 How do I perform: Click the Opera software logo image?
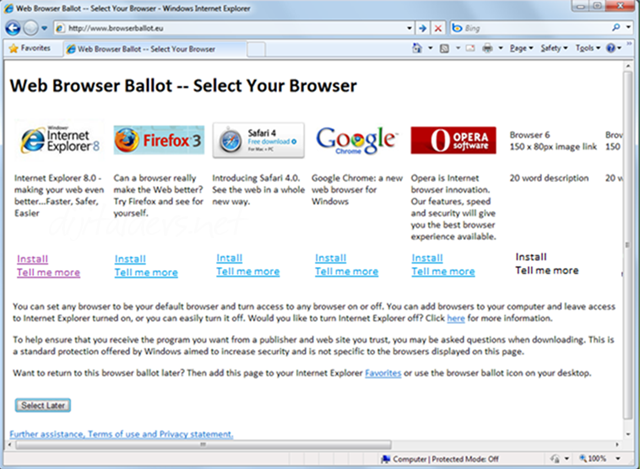pyautogui.click(x=453, y=140)
